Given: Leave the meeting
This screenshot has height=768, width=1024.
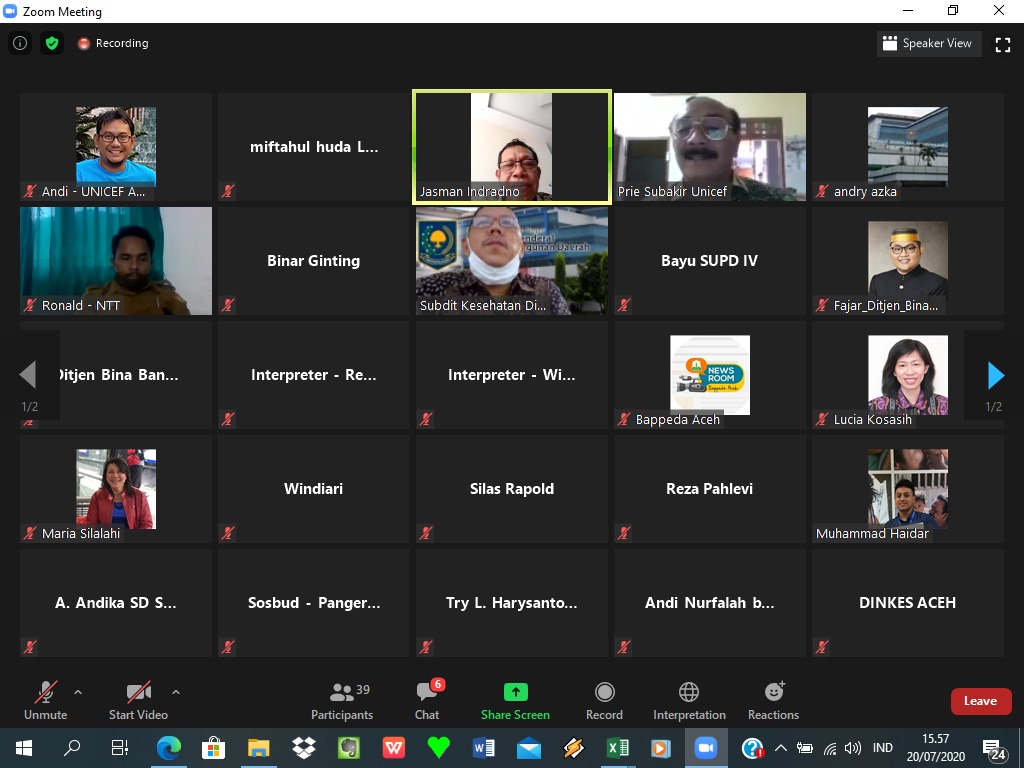Looking at the screenshot, I should [980, 701].
